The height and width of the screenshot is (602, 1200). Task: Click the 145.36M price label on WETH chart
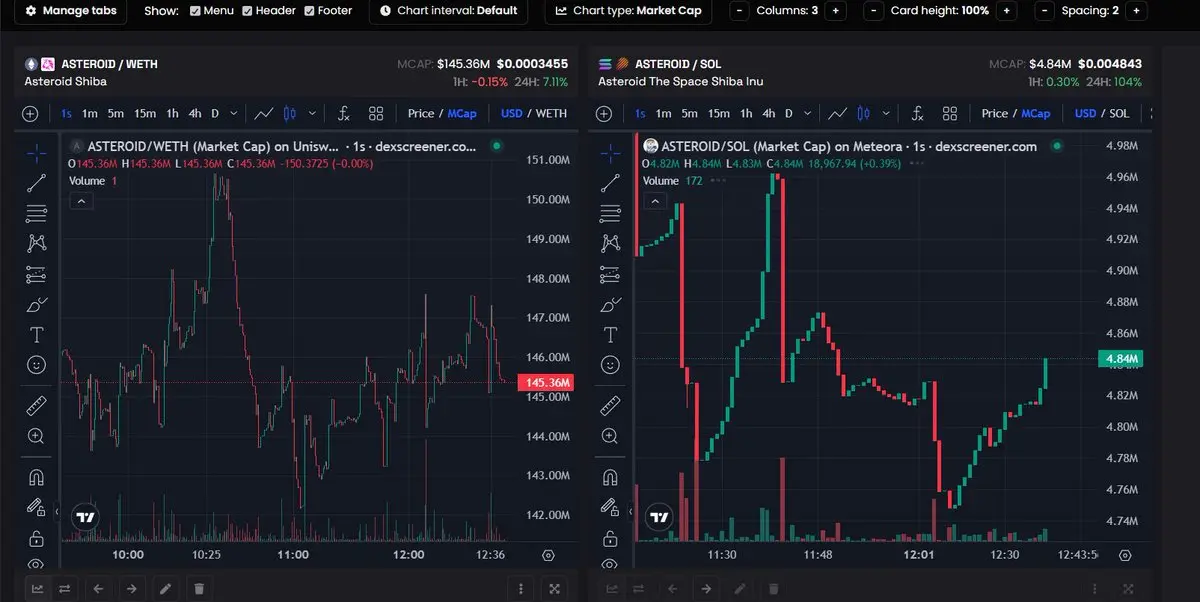click(547, 383)
